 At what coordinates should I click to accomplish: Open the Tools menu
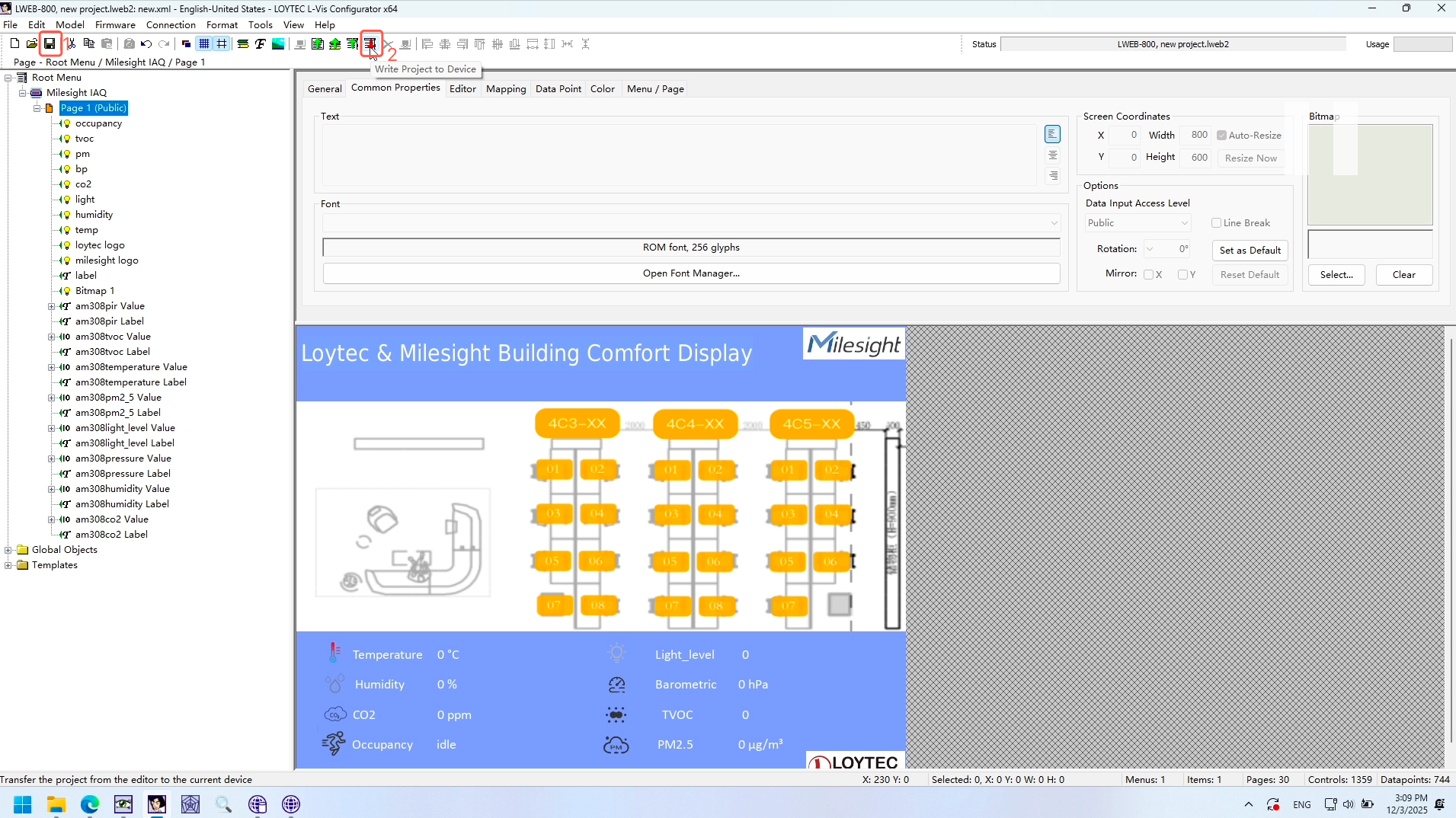(x=260, y=25)
